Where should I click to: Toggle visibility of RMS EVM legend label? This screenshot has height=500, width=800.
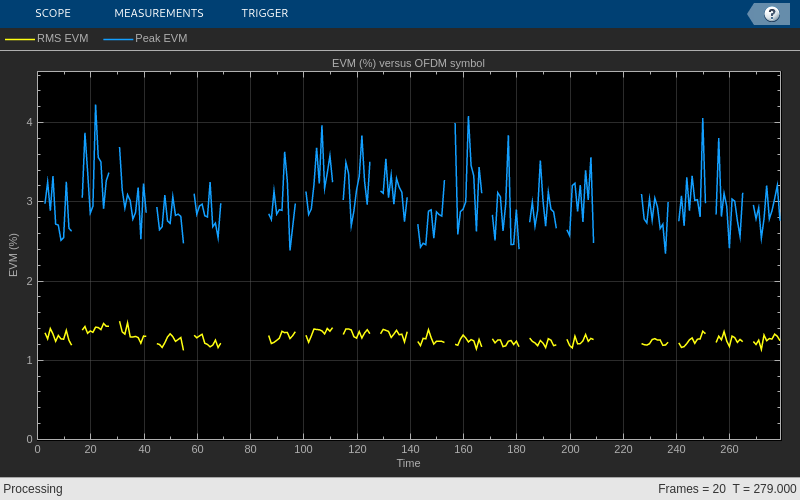coord(62,38)
